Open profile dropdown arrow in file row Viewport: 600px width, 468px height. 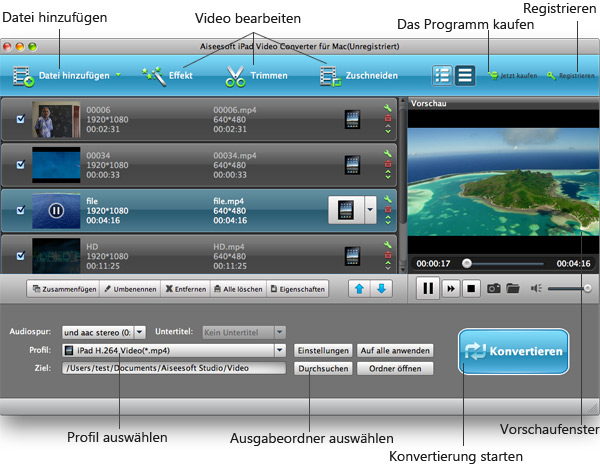click(x=370, y=210)
